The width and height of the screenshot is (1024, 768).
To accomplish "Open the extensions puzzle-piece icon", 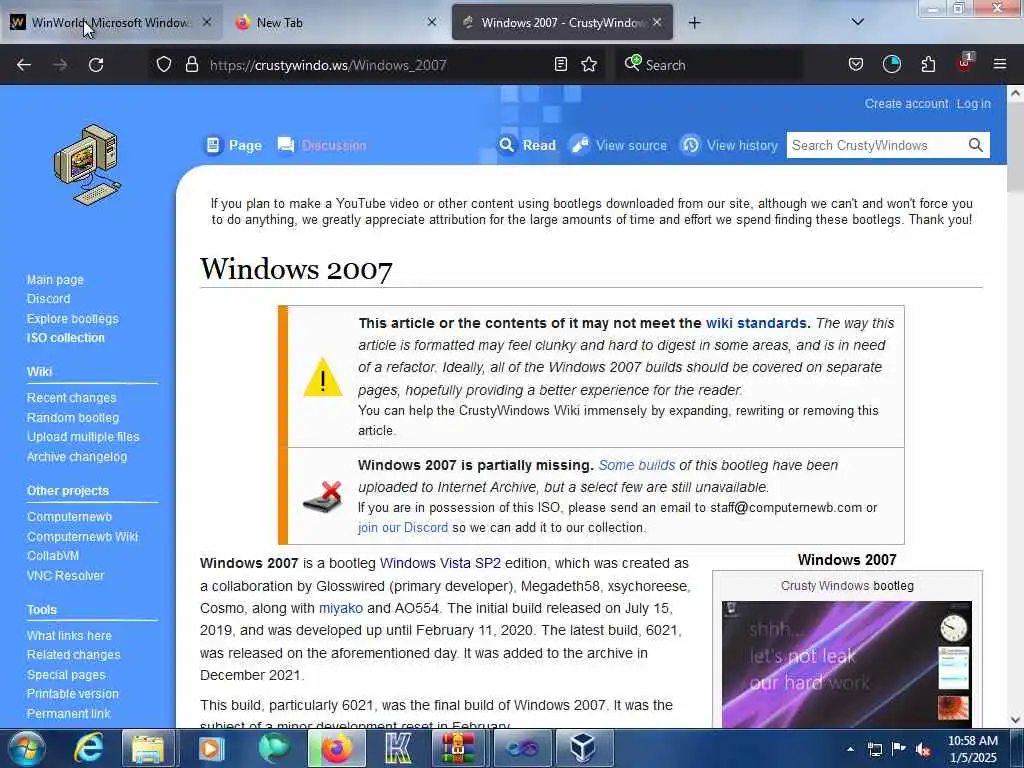I will pos(928,65).
